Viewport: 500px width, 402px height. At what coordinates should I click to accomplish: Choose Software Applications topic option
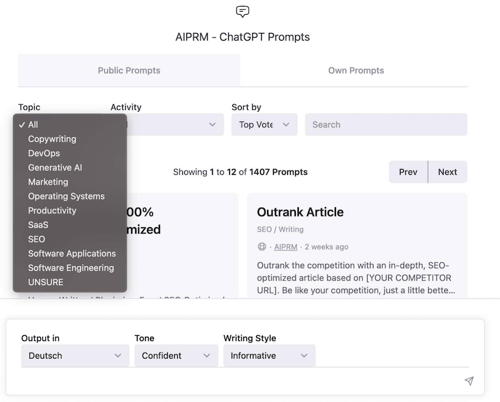click(70, 254)
